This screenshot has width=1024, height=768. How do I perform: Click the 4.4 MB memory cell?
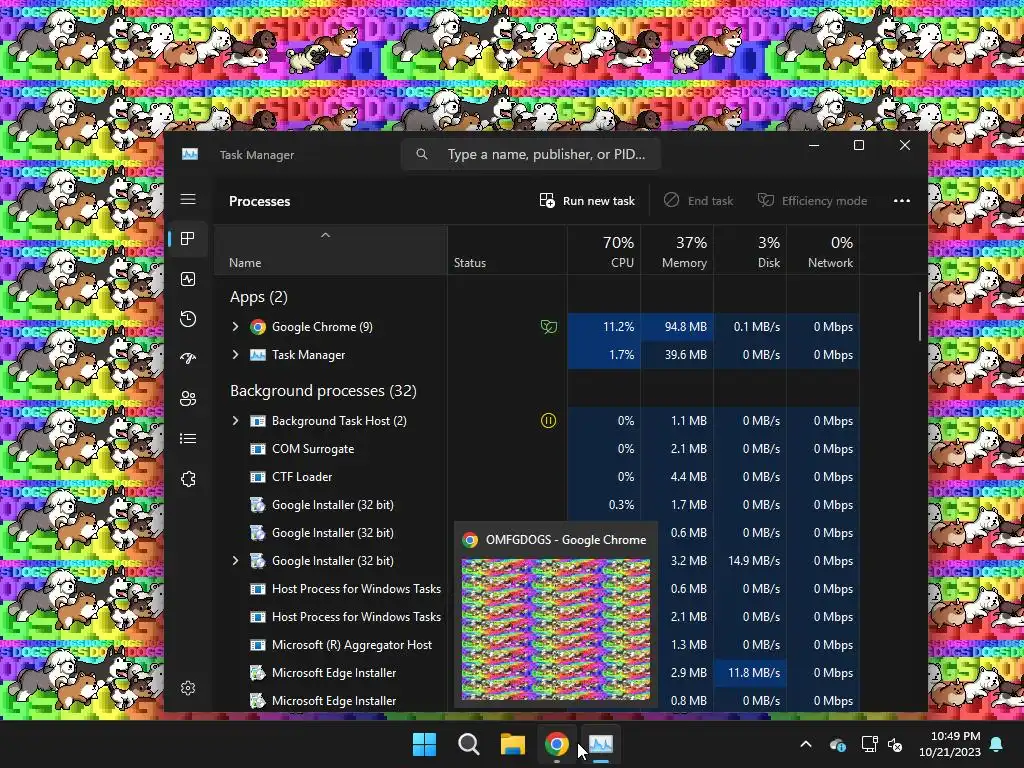(x=677, y=477)
